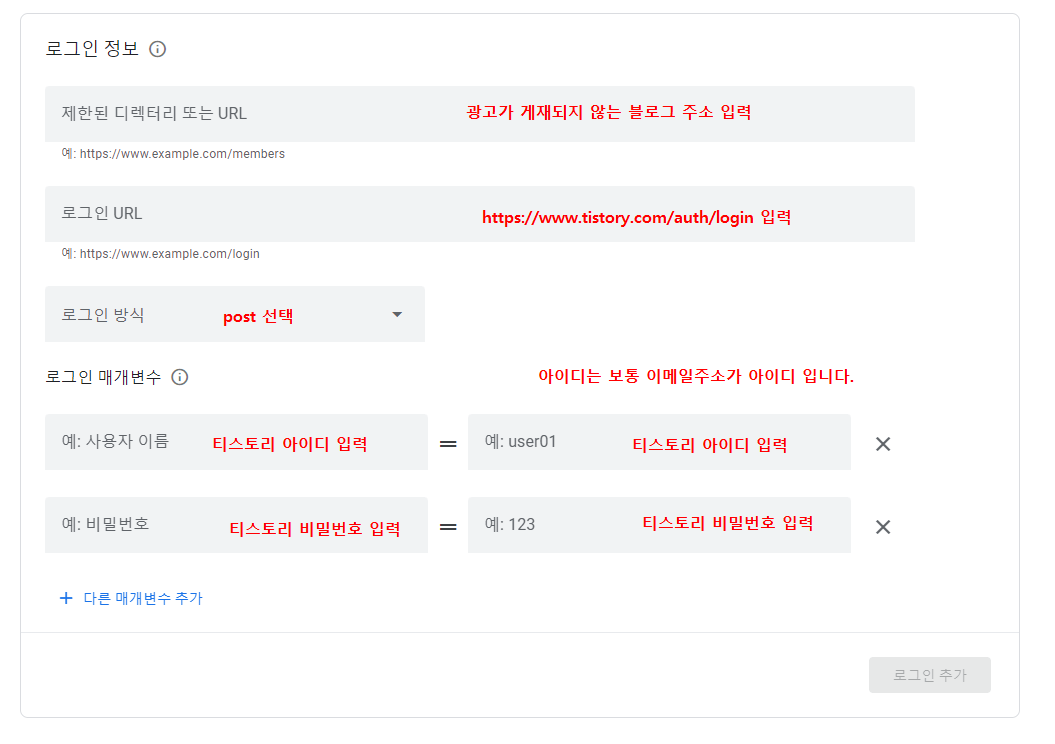Click the tooltip icon beside the section header
This screenshot has height=744, width=1055.
tap(157, 48)
